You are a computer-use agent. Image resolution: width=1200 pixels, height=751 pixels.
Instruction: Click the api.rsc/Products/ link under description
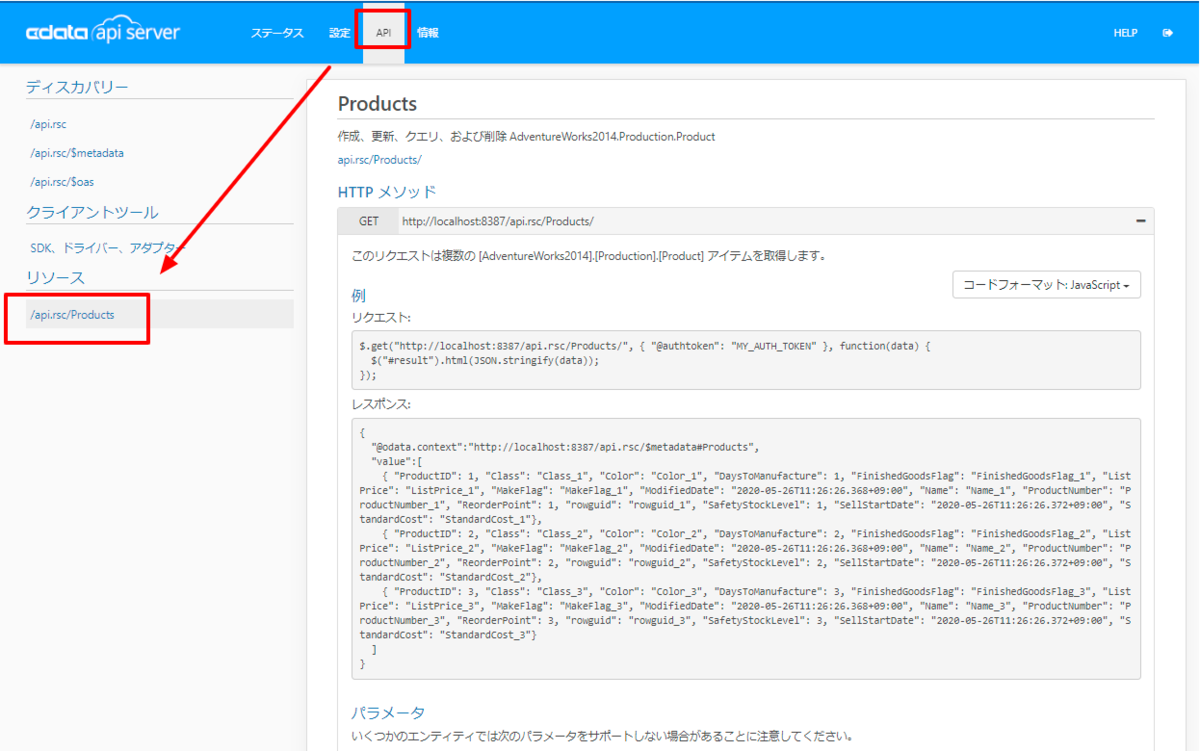tap(380, 160)
